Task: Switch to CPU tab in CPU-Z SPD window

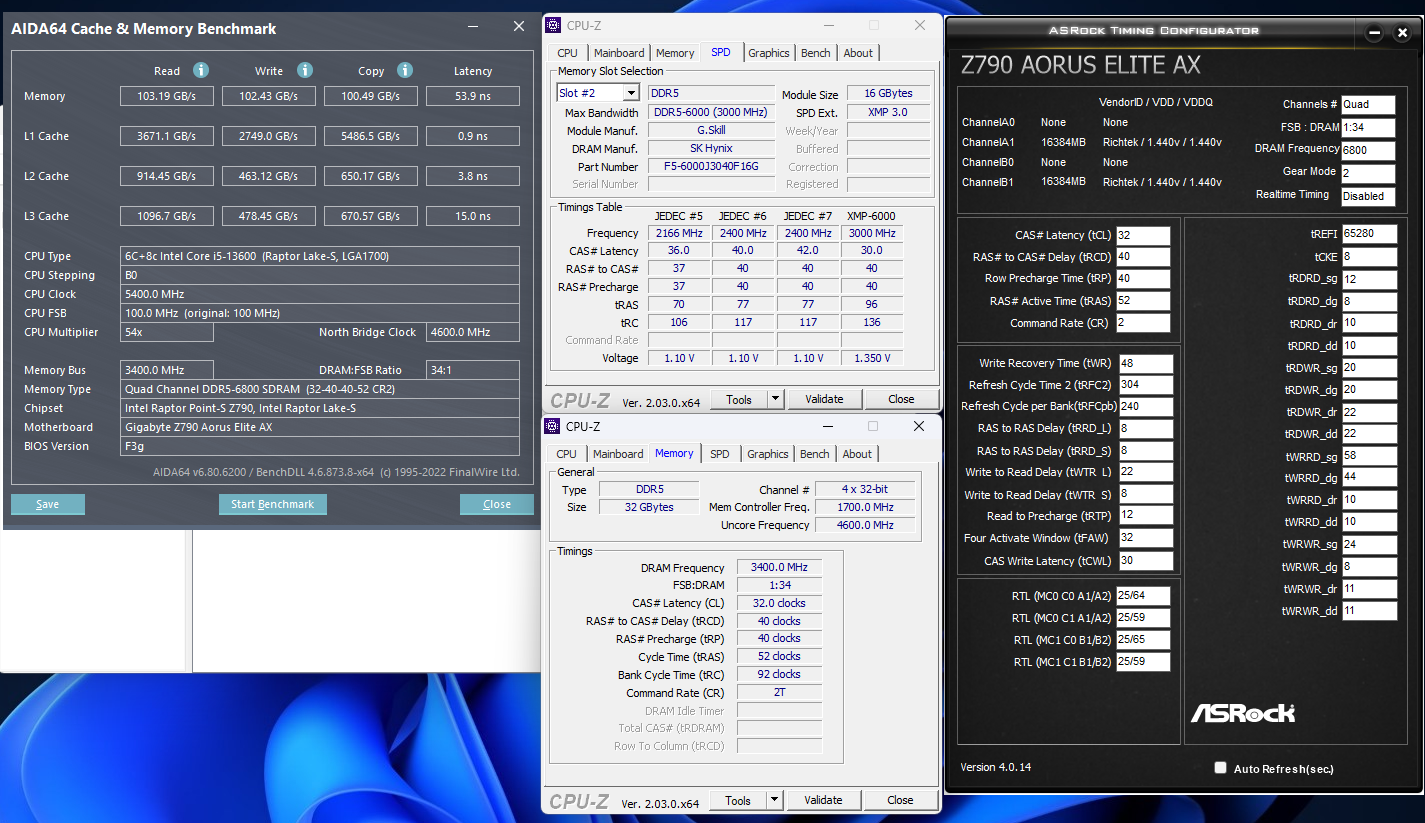Action: click(x=567, y=53)
